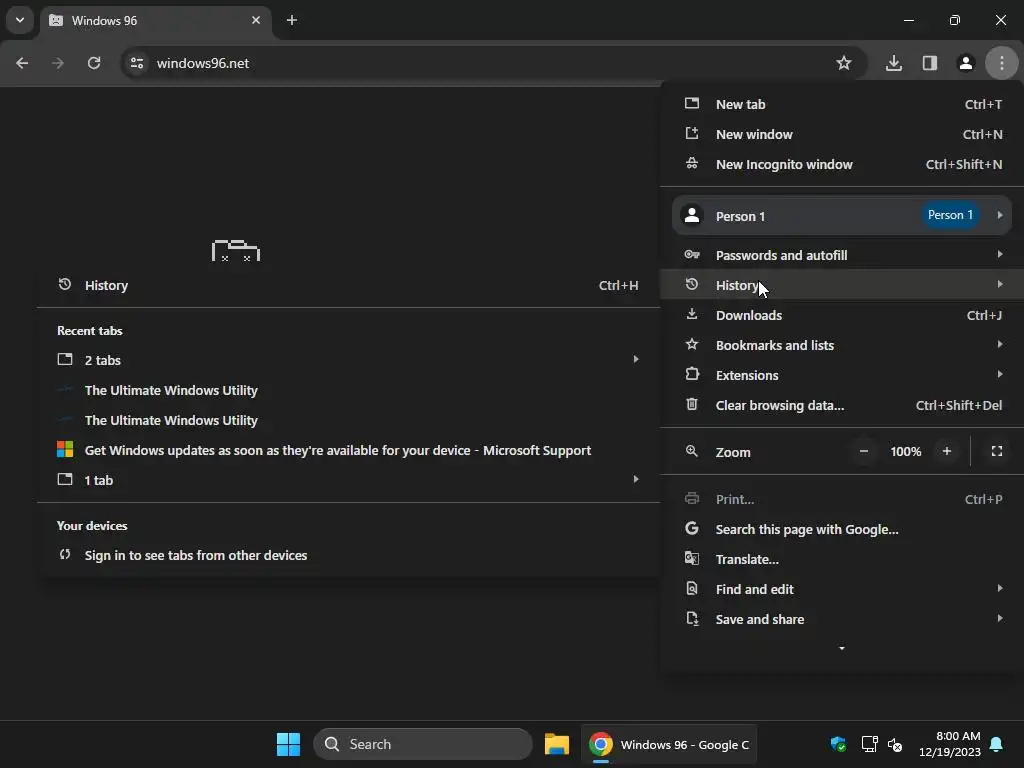Increase zoom with the plus button
The width and height of the screenshot is (1024, 768).
(946, 451)
